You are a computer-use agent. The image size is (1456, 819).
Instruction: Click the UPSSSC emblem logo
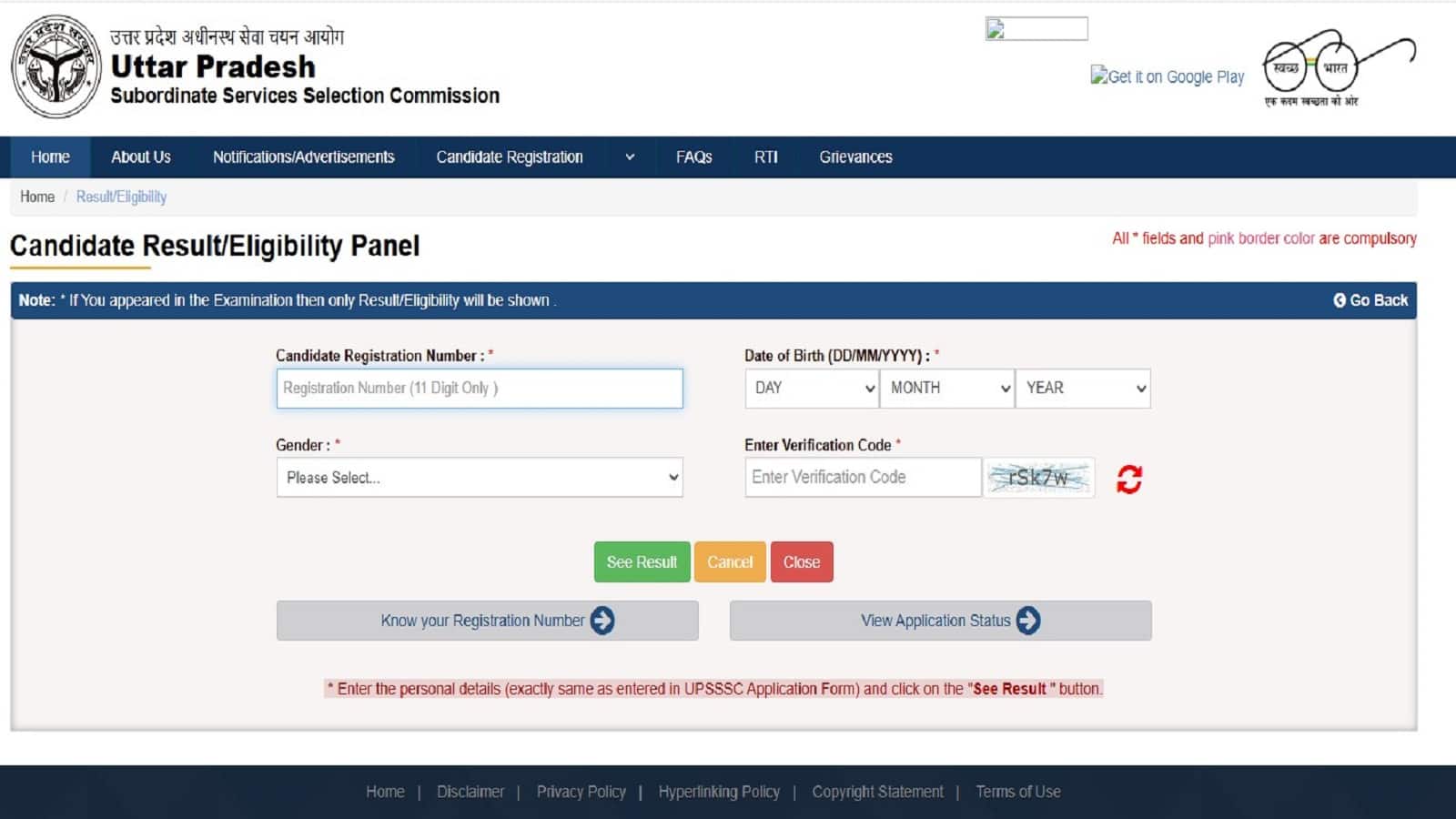(56, 66)
